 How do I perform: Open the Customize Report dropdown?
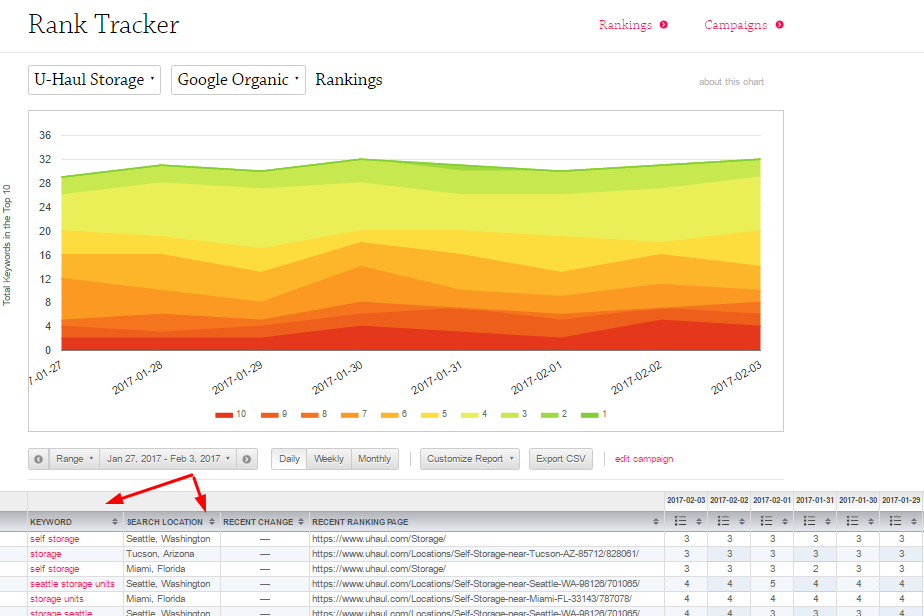tap(470, 459)
